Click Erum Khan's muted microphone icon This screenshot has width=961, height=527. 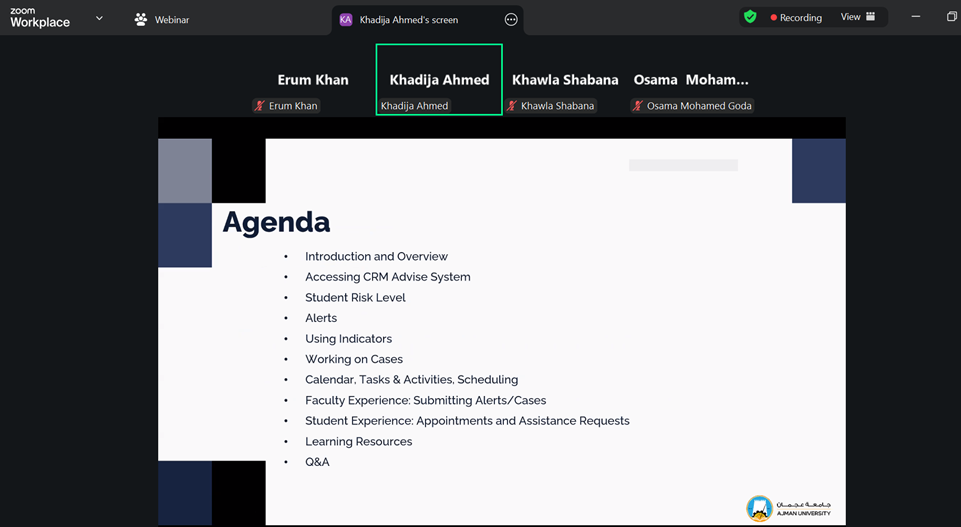point(260,106)
